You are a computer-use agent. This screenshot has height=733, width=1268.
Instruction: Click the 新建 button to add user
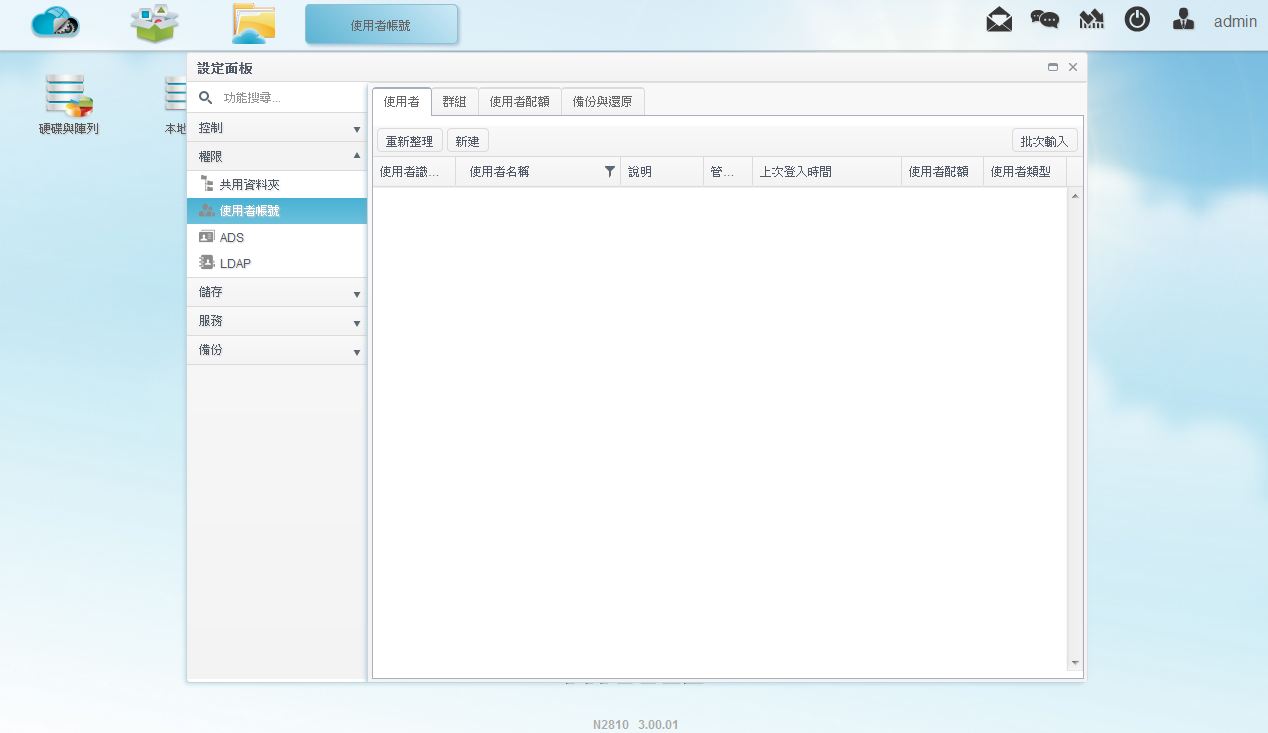pos(468,141)
